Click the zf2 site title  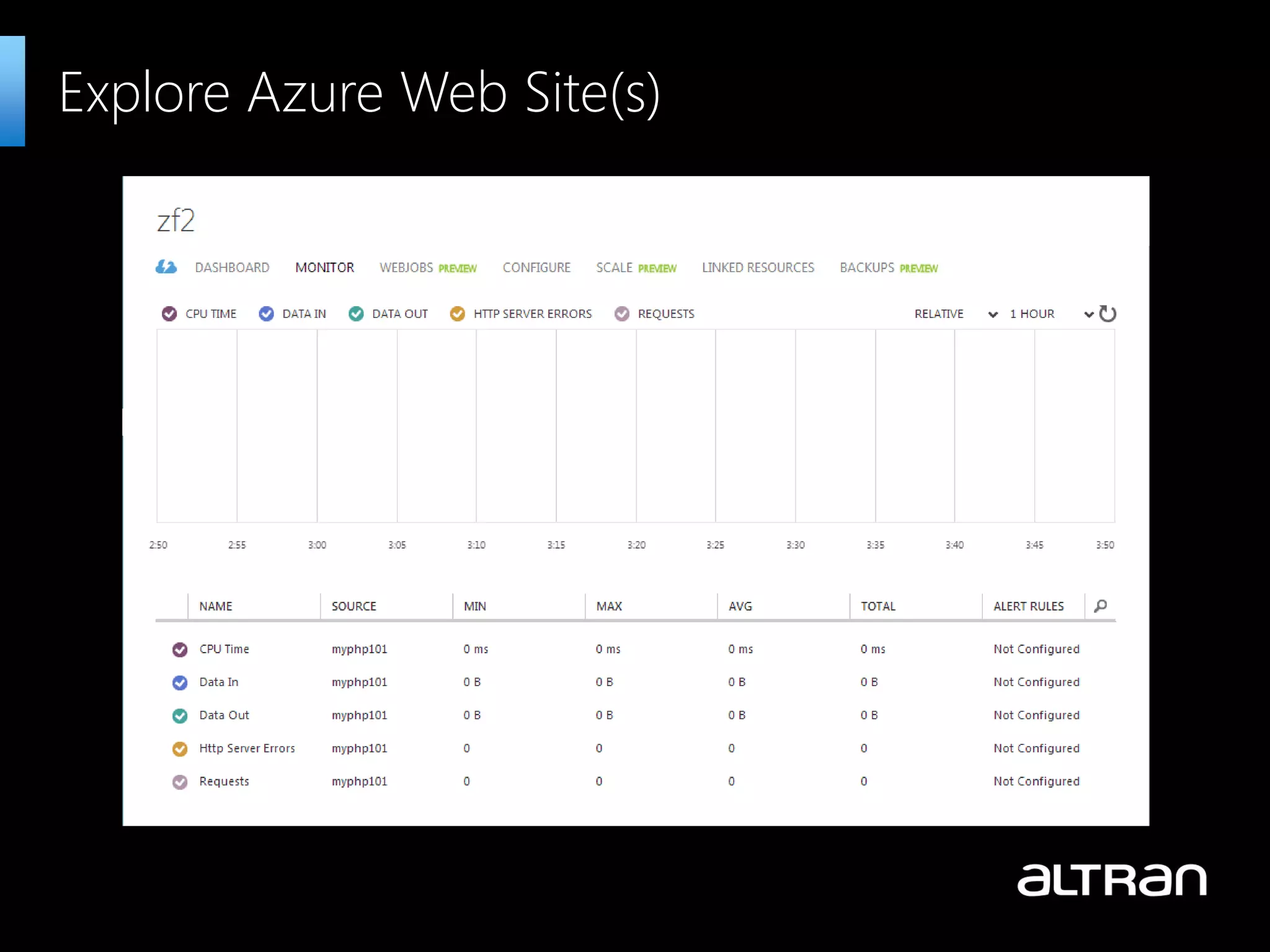tap(175, 221)
